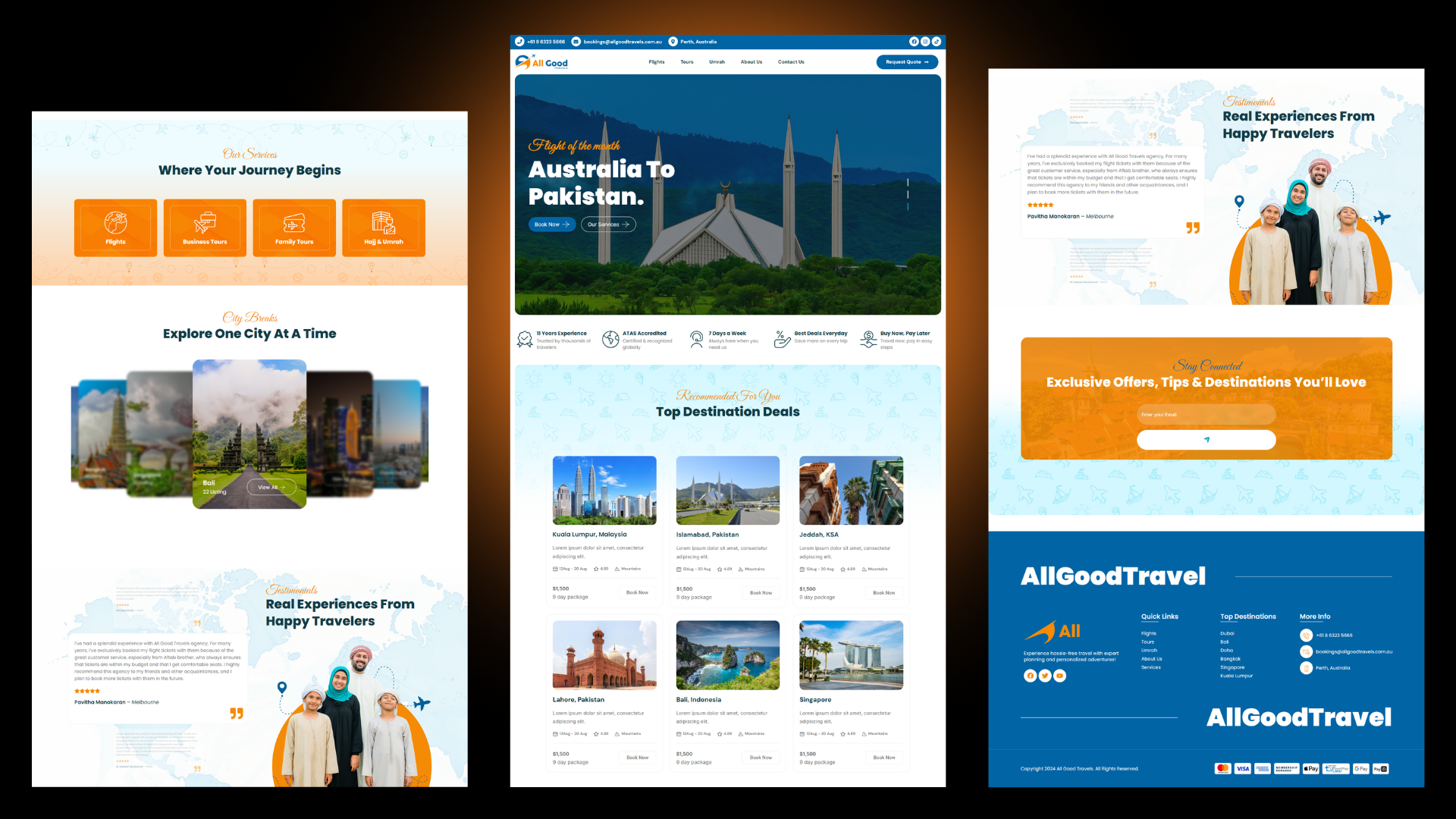Click the Bangkok link in footer Top Destinations
The width and height of the screenshot is (1456, 819).
click(x=1230, y=659)
